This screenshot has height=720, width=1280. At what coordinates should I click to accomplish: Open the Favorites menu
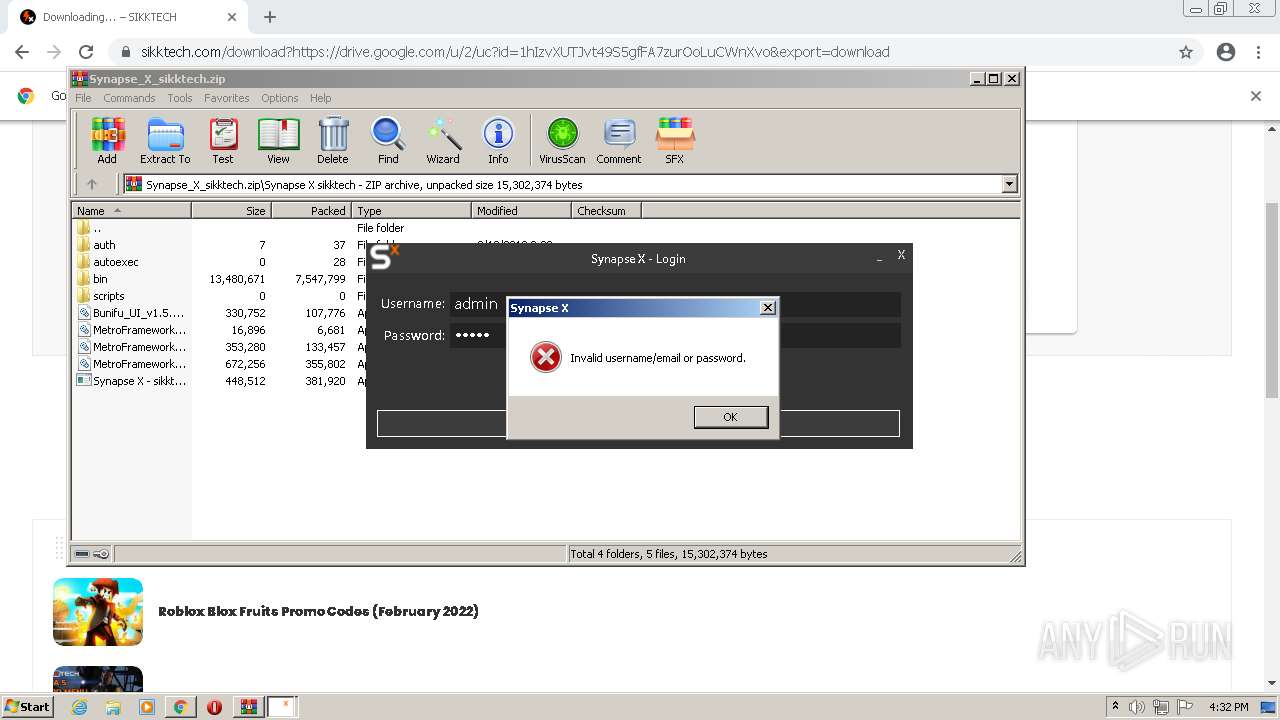point(227,98)
